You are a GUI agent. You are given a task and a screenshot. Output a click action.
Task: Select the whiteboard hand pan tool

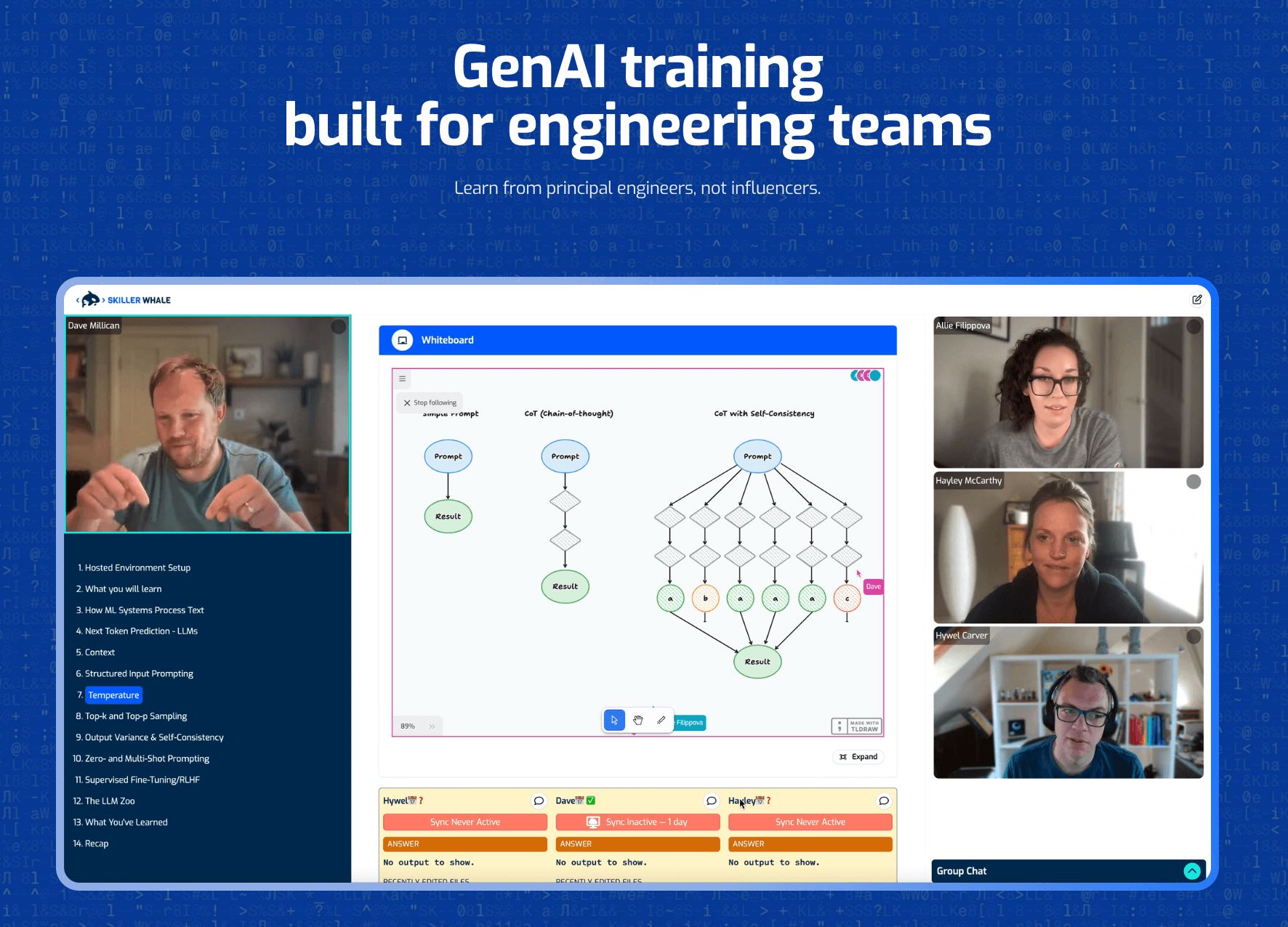[x=637, y=720]
